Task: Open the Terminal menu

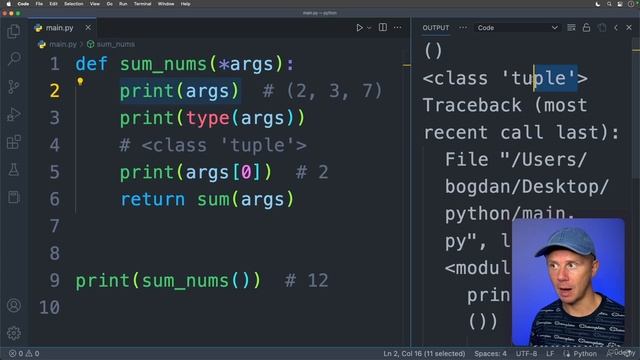Action: [x=142, y=4]
